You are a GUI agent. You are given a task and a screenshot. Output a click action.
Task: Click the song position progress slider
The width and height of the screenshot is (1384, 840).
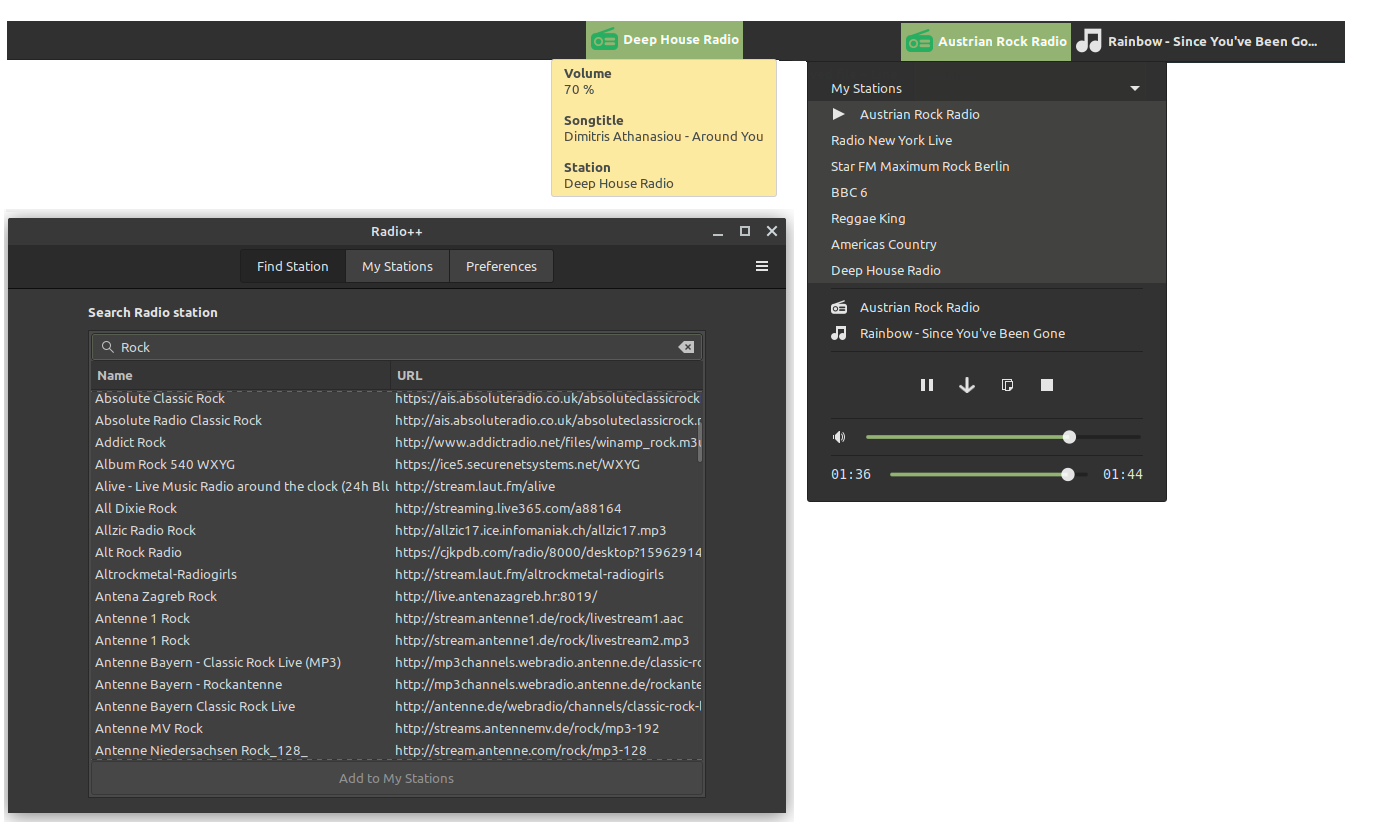988,474
